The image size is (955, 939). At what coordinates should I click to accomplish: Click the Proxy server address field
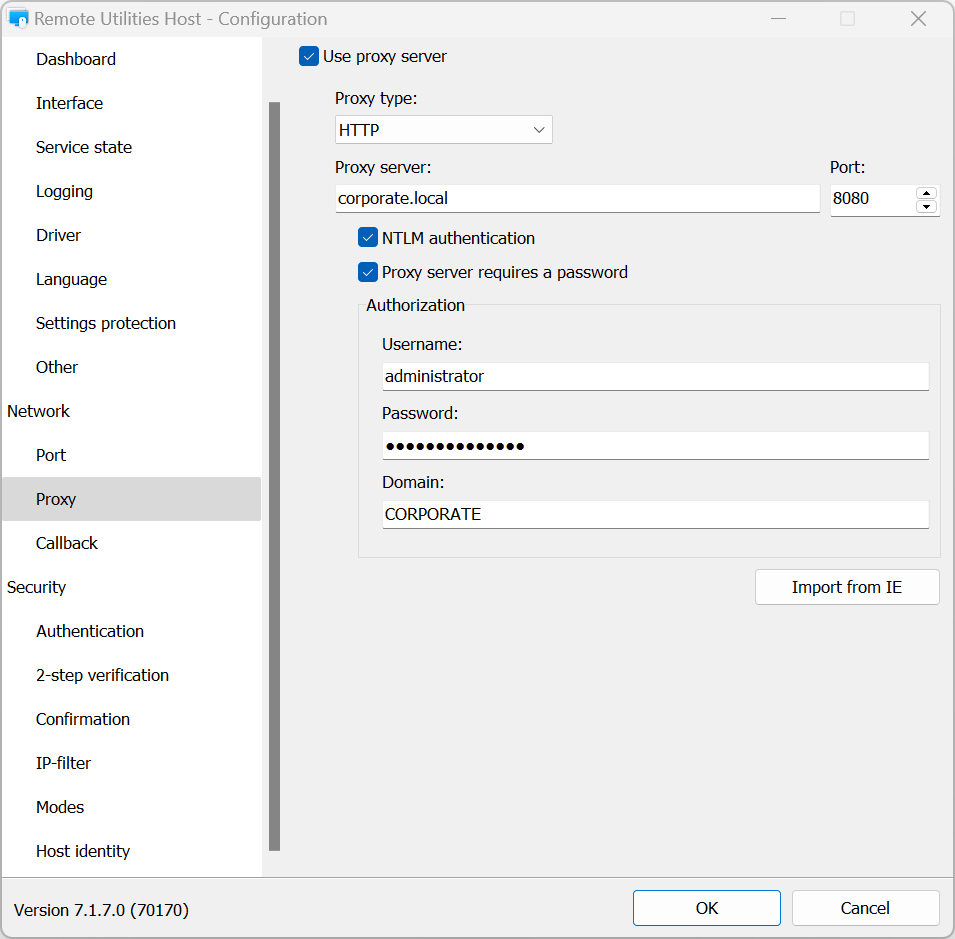[577, 198]
